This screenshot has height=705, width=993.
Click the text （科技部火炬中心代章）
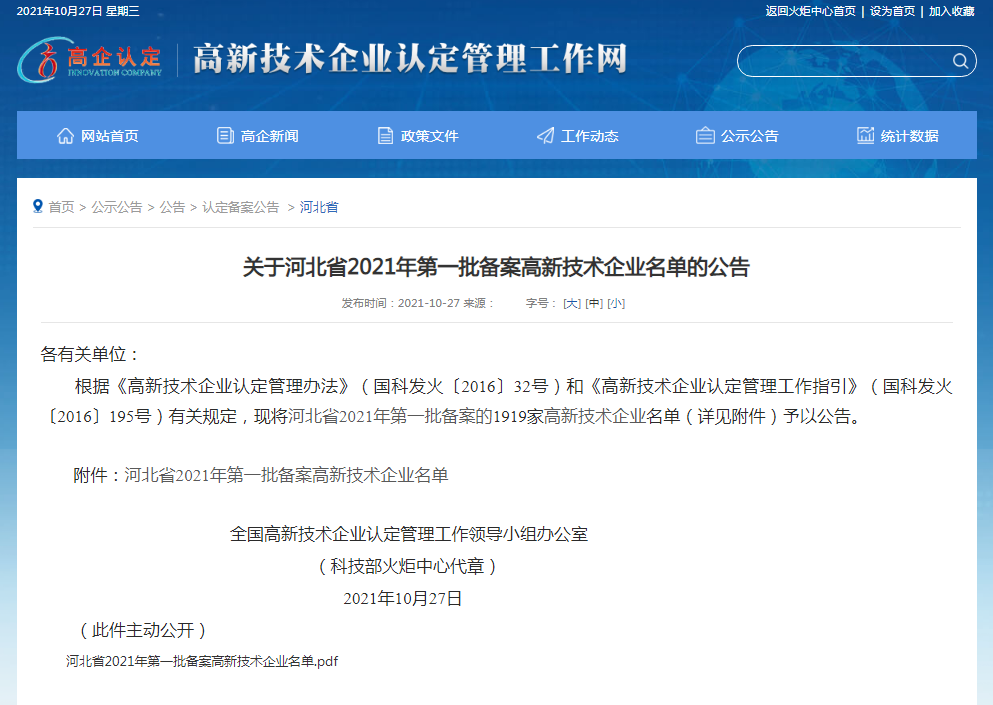(407, 566)
